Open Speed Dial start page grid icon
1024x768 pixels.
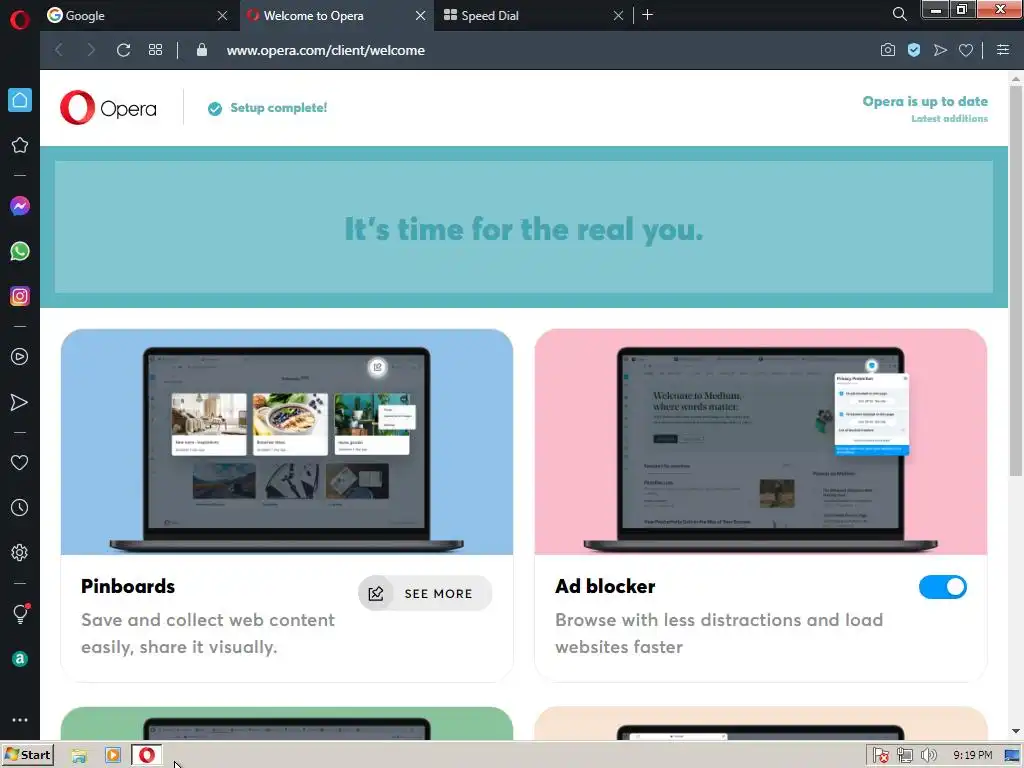155,50
